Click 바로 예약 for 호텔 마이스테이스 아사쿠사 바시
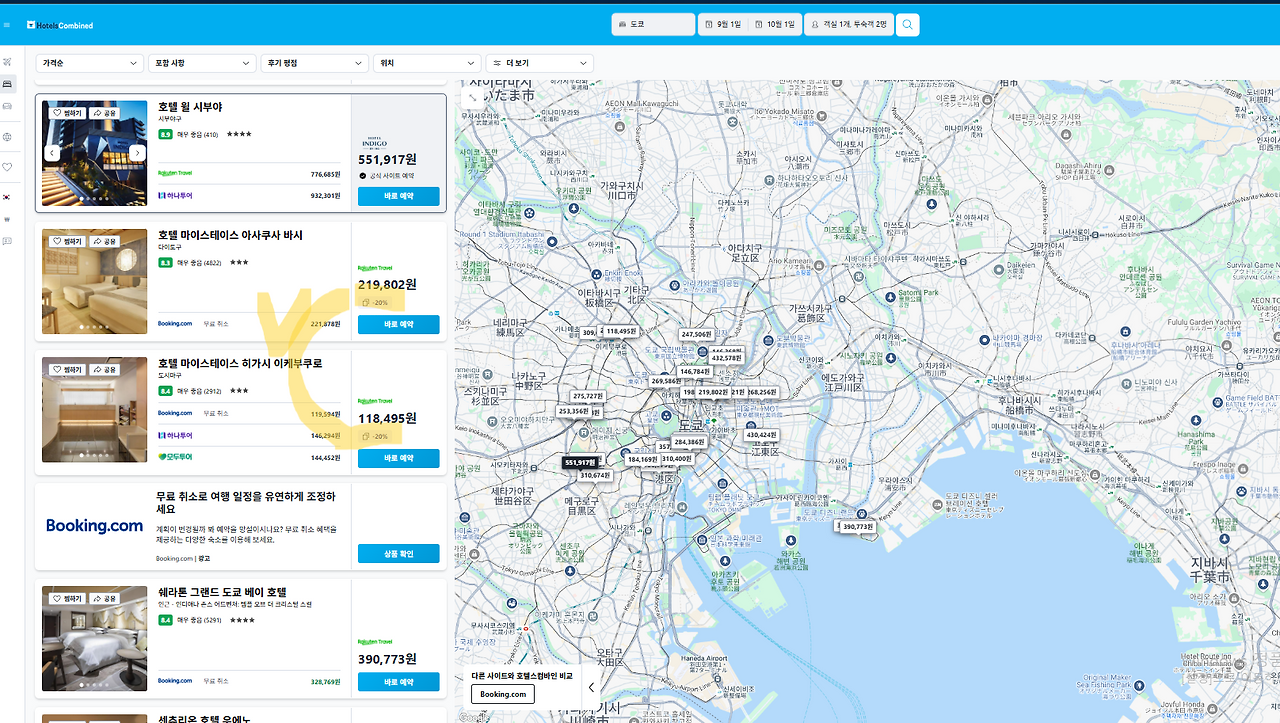 click(398, 324)
